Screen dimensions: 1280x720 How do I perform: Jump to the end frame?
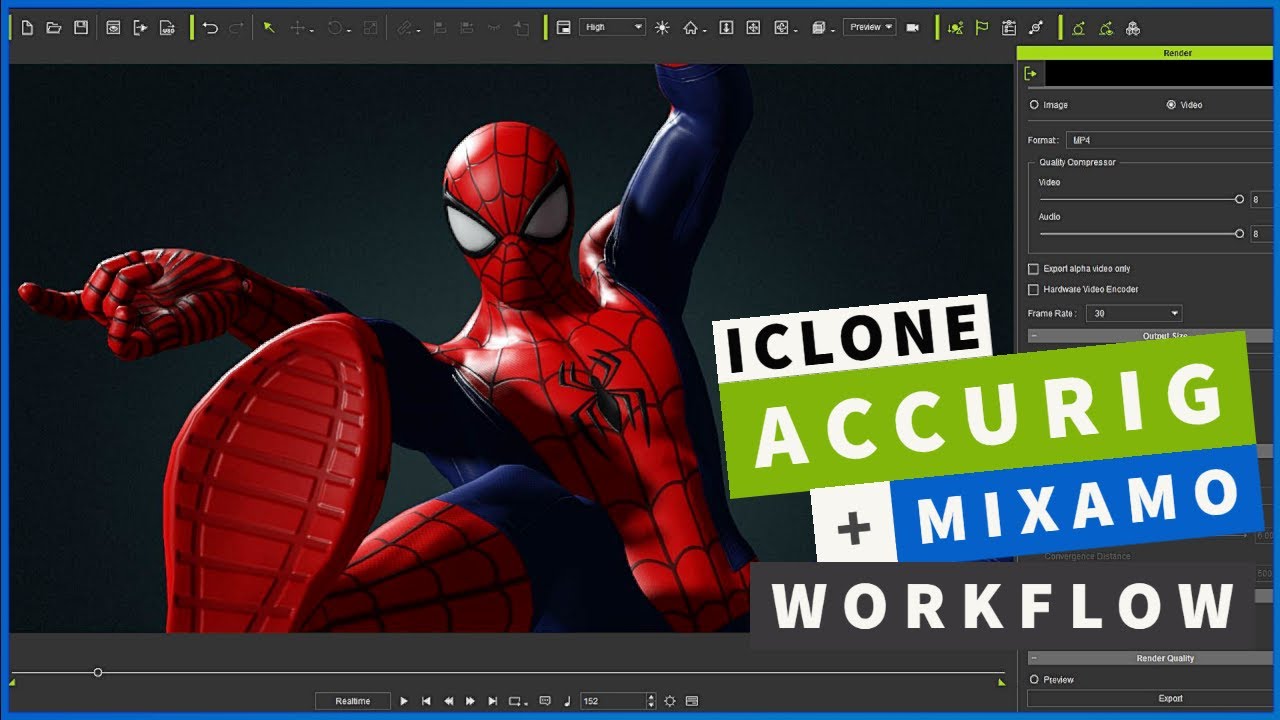[492, 701]
